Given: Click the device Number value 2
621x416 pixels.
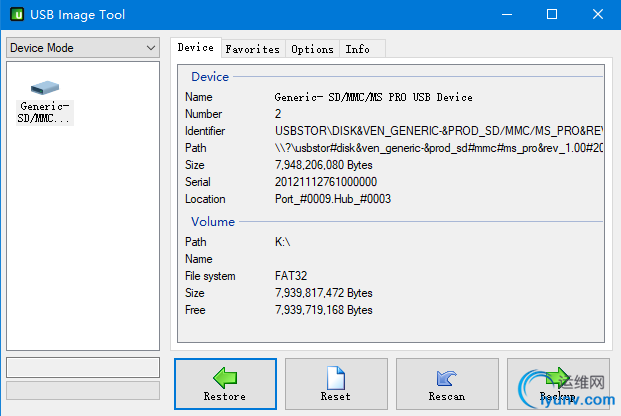Looking at the screenshot, I should 278,114.
